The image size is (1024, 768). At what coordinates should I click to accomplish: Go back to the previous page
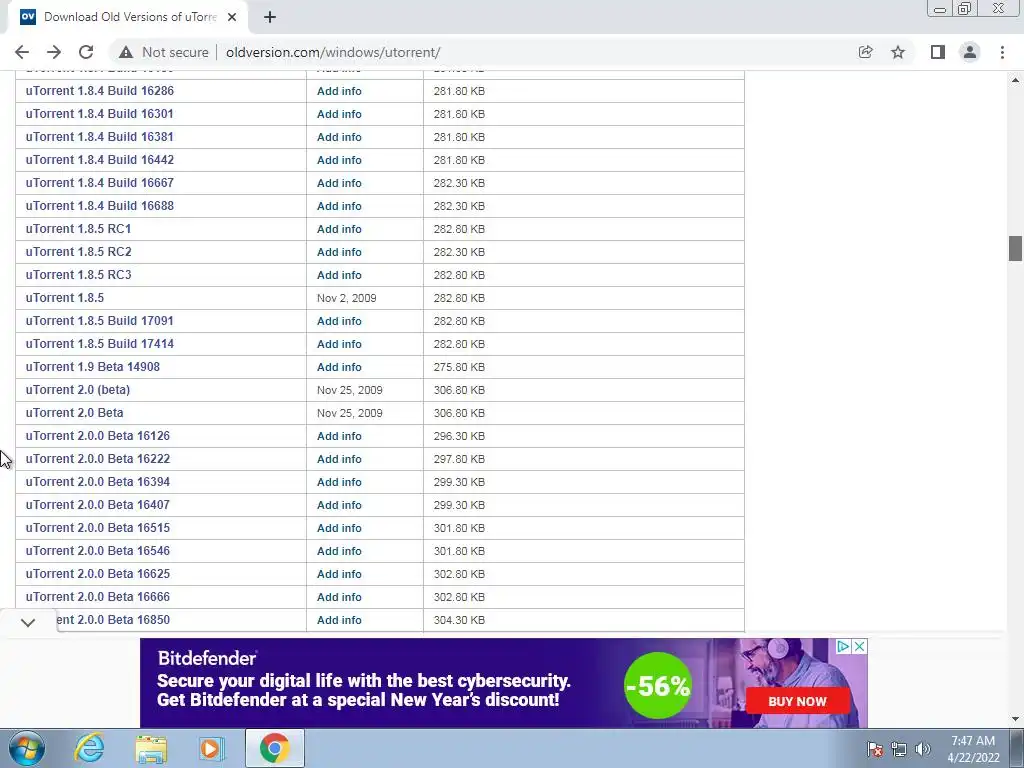[x=22, y=52]
